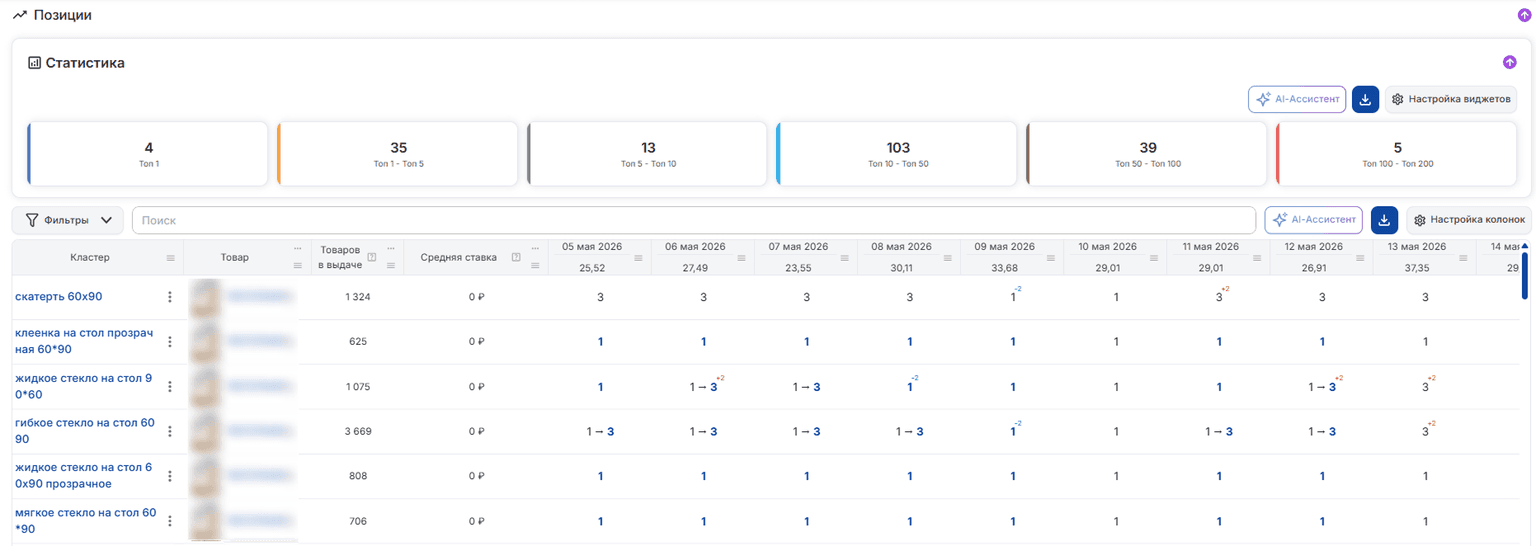Open the Кластер column menu icon
The image size is (1536, 546).
[x=170, y=258]
